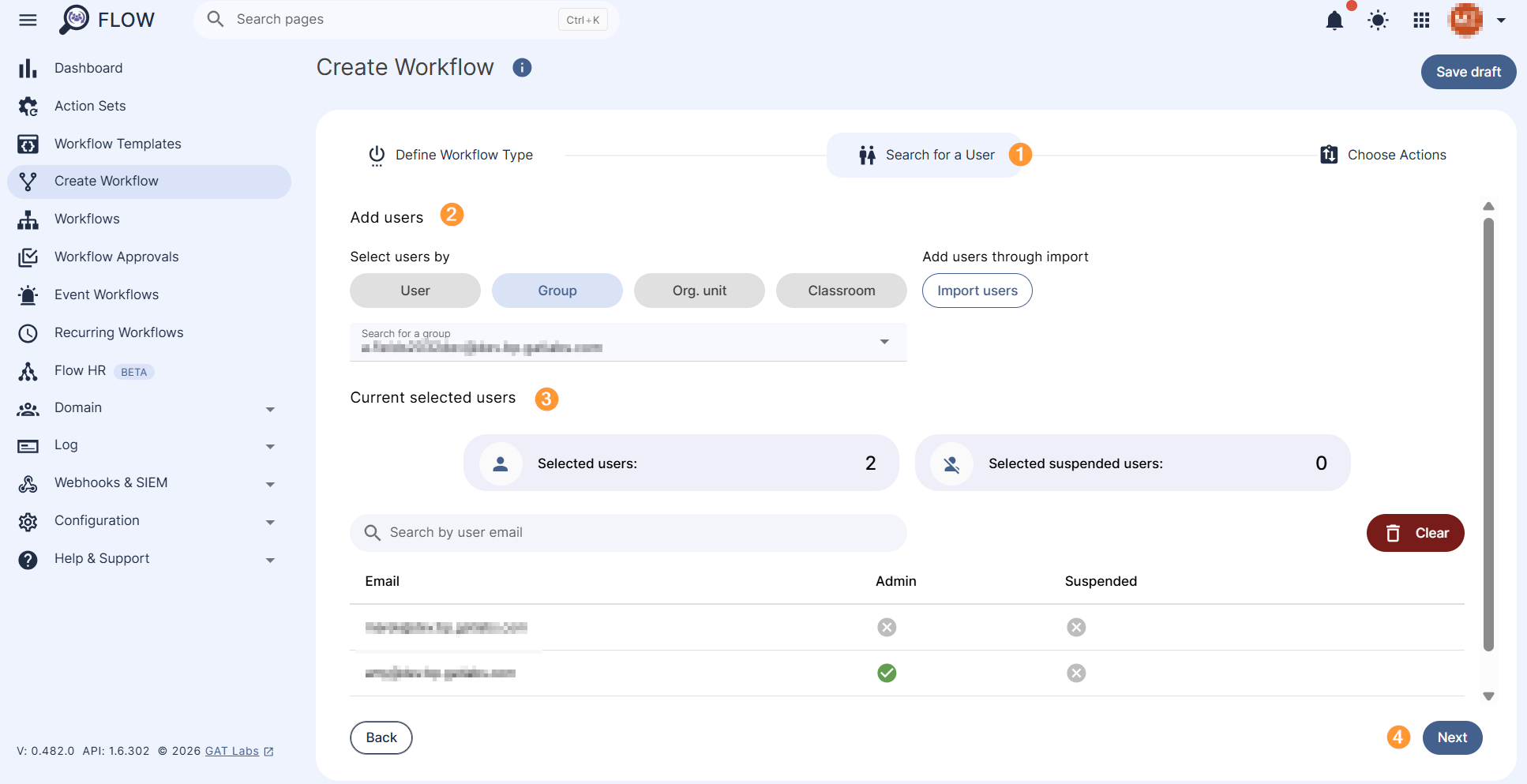Click the Create Workflow branch icon
The width and height of the screenshot is (1527, 784).
(28, 182)
